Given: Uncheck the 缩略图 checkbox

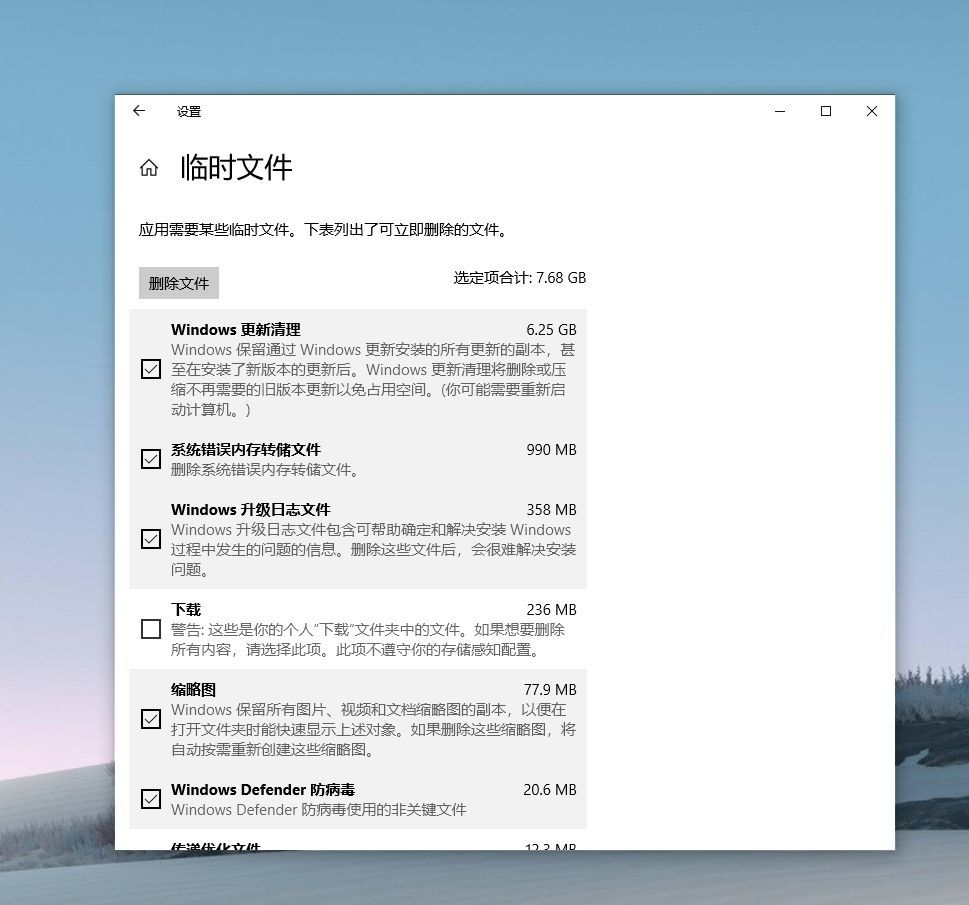Looking at the screenshot, I should (x=151, y=719).
